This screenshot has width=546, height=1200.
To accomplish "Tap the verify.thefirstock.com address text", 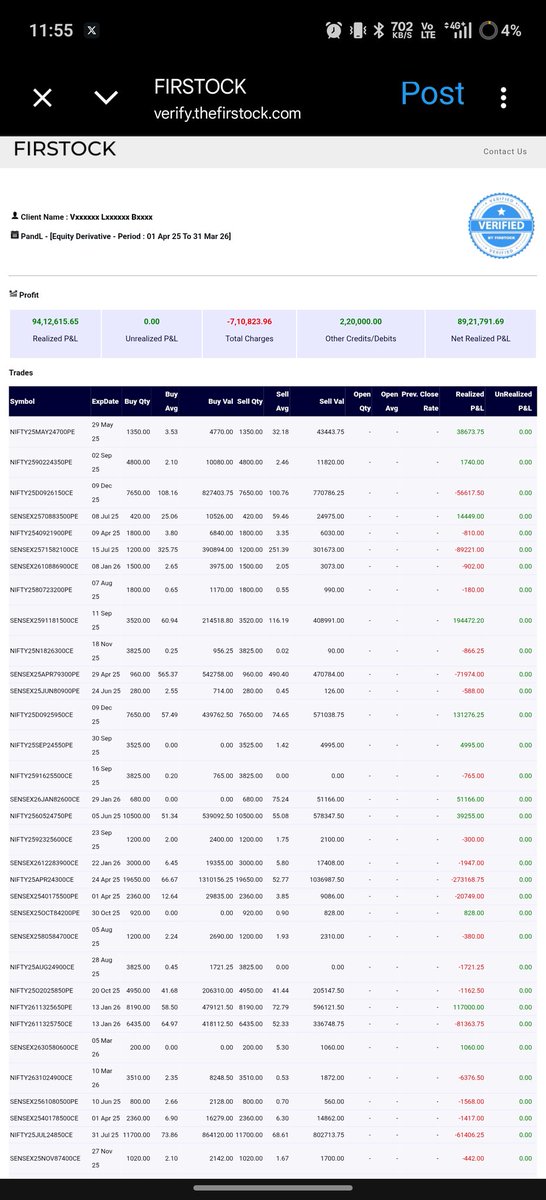I will (227, 113).
